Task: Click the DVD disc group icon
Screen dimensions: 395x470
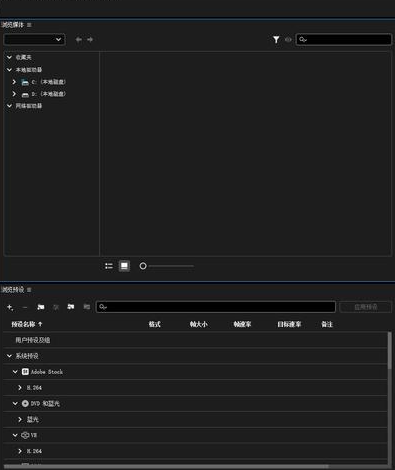Action: (25, 403)
